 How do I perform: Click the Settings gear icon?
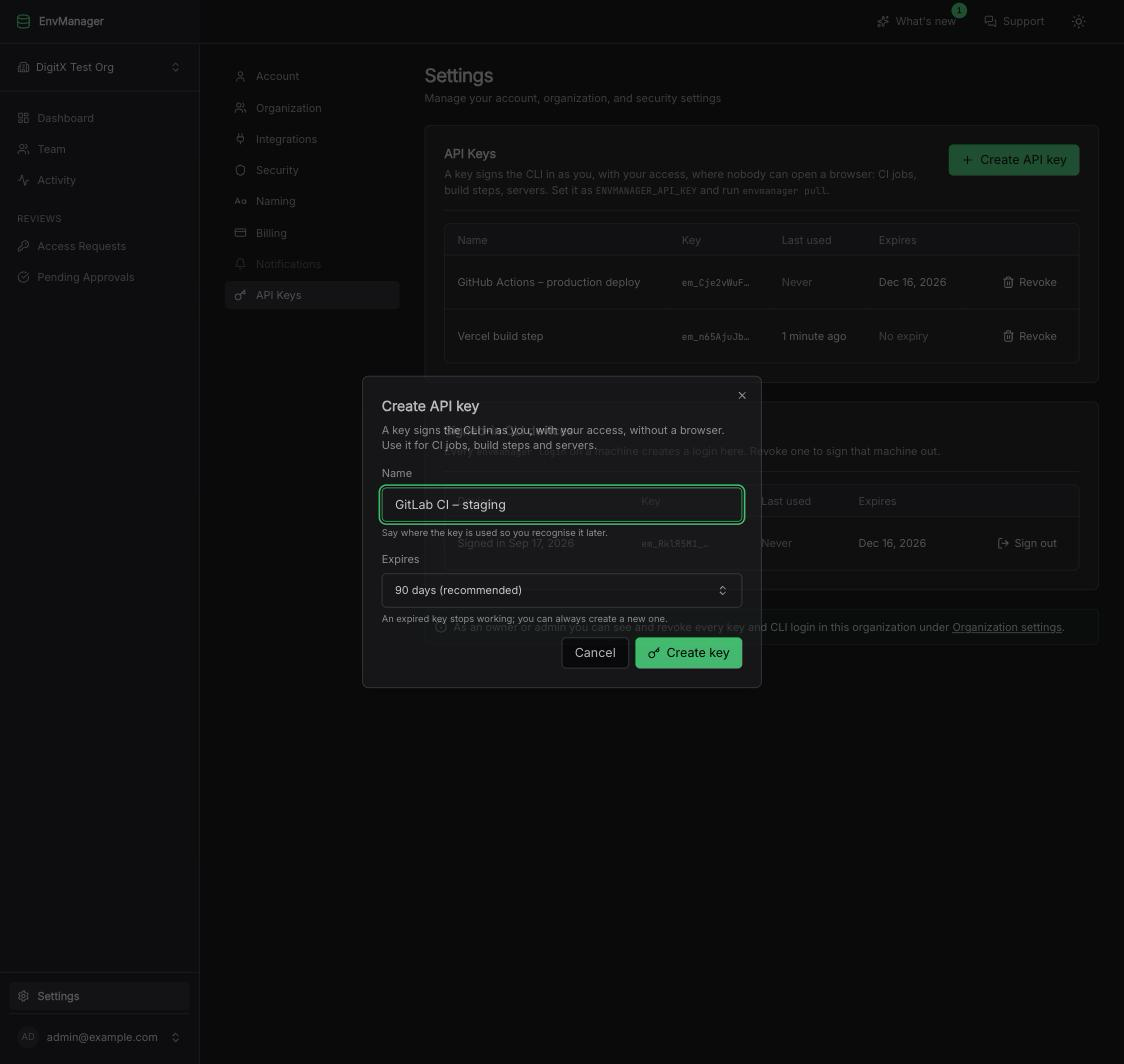24,996
